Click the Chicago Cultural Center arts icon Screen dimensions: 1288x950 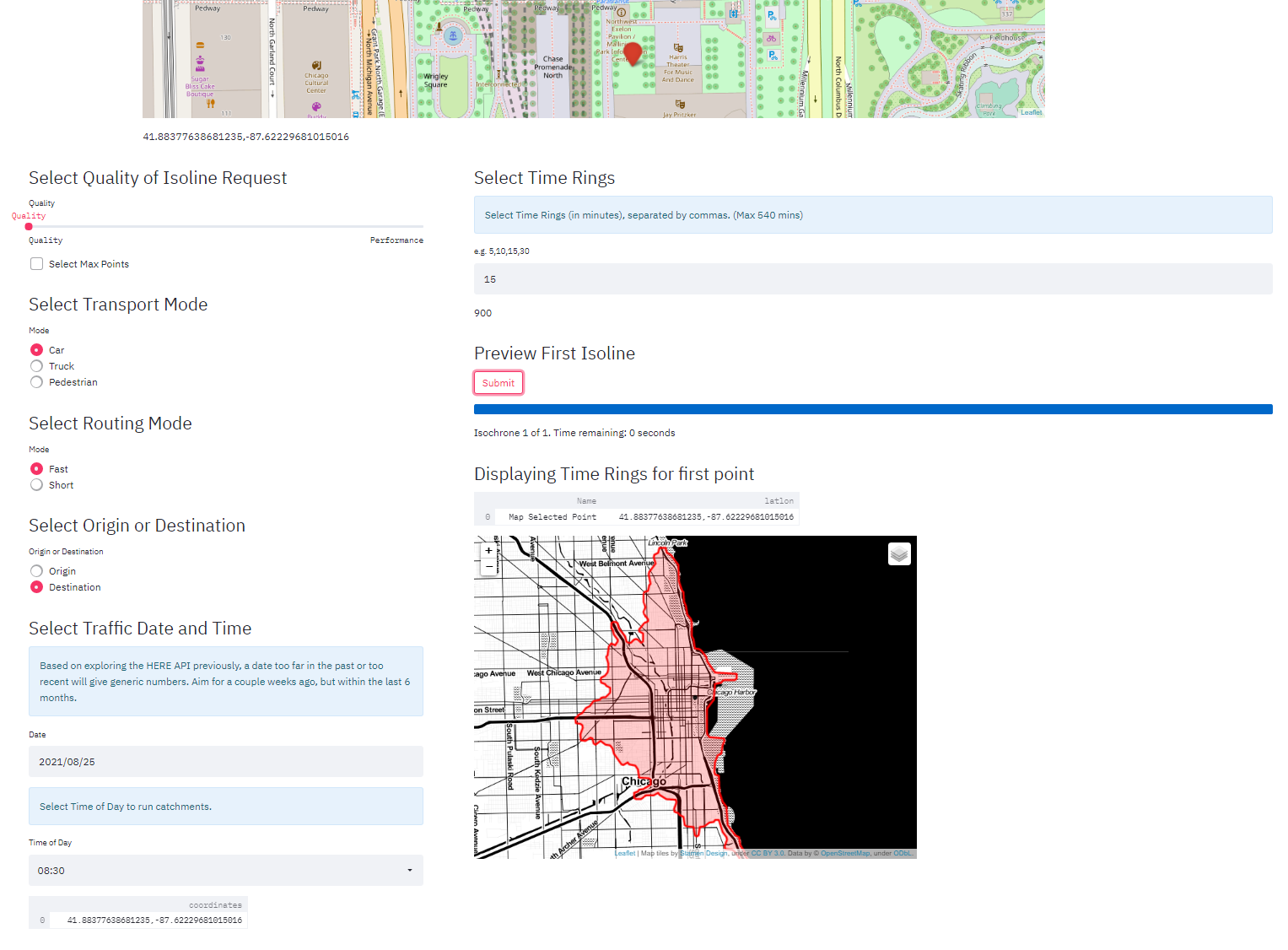[x=316, y=66]
